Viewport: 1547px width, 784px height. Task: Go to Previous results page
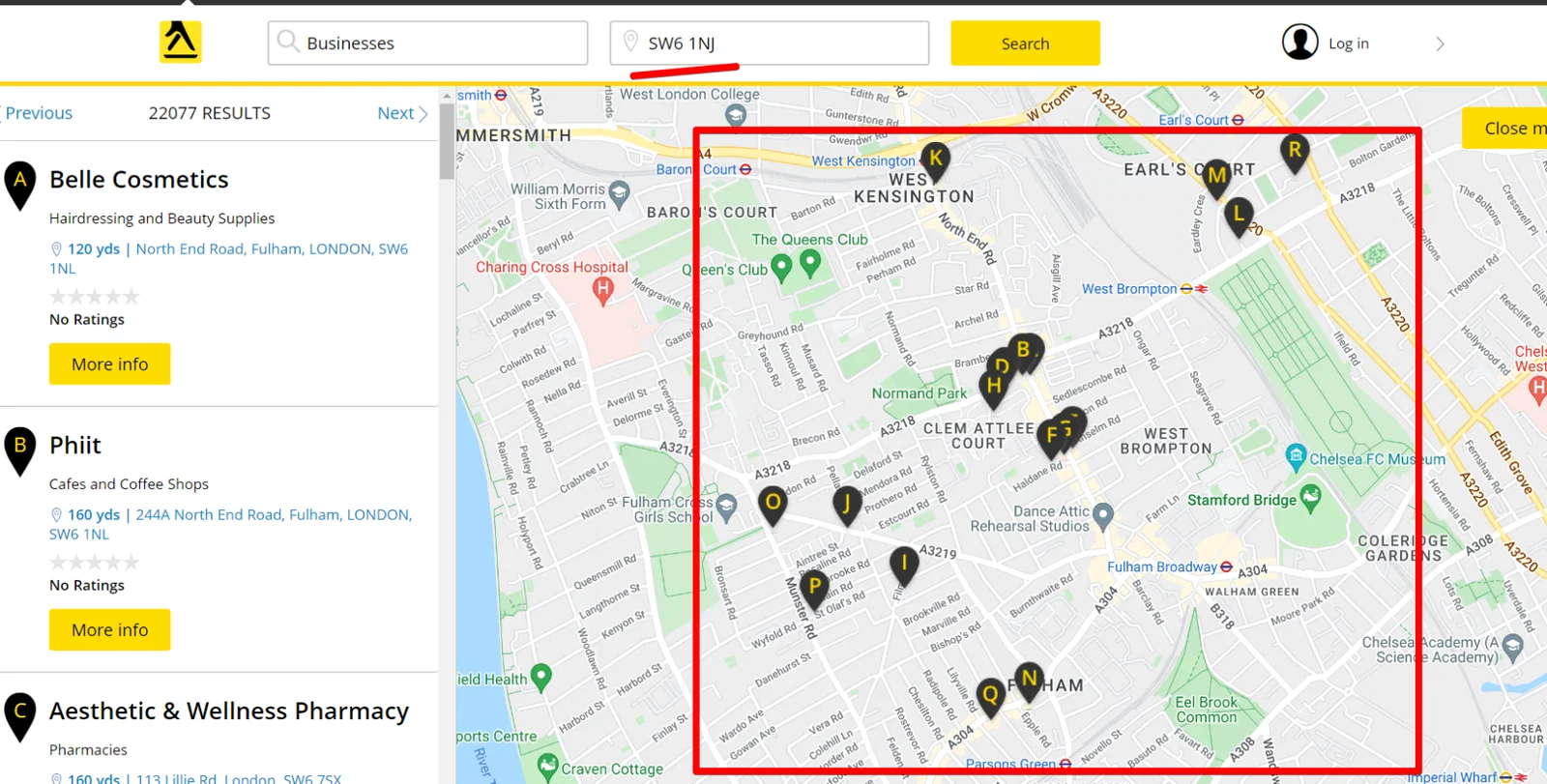[x=39, y=113]
